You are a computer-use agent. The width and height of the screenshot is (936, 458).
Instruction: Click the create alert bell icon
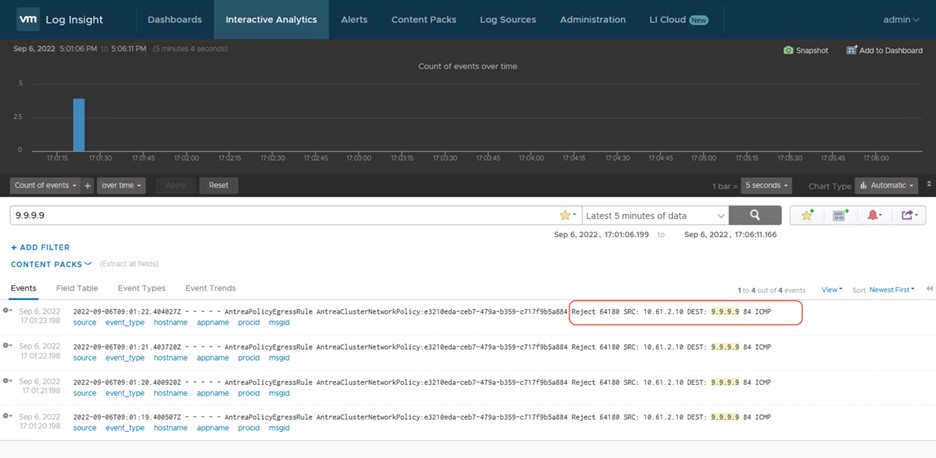[x=873, y=215]
